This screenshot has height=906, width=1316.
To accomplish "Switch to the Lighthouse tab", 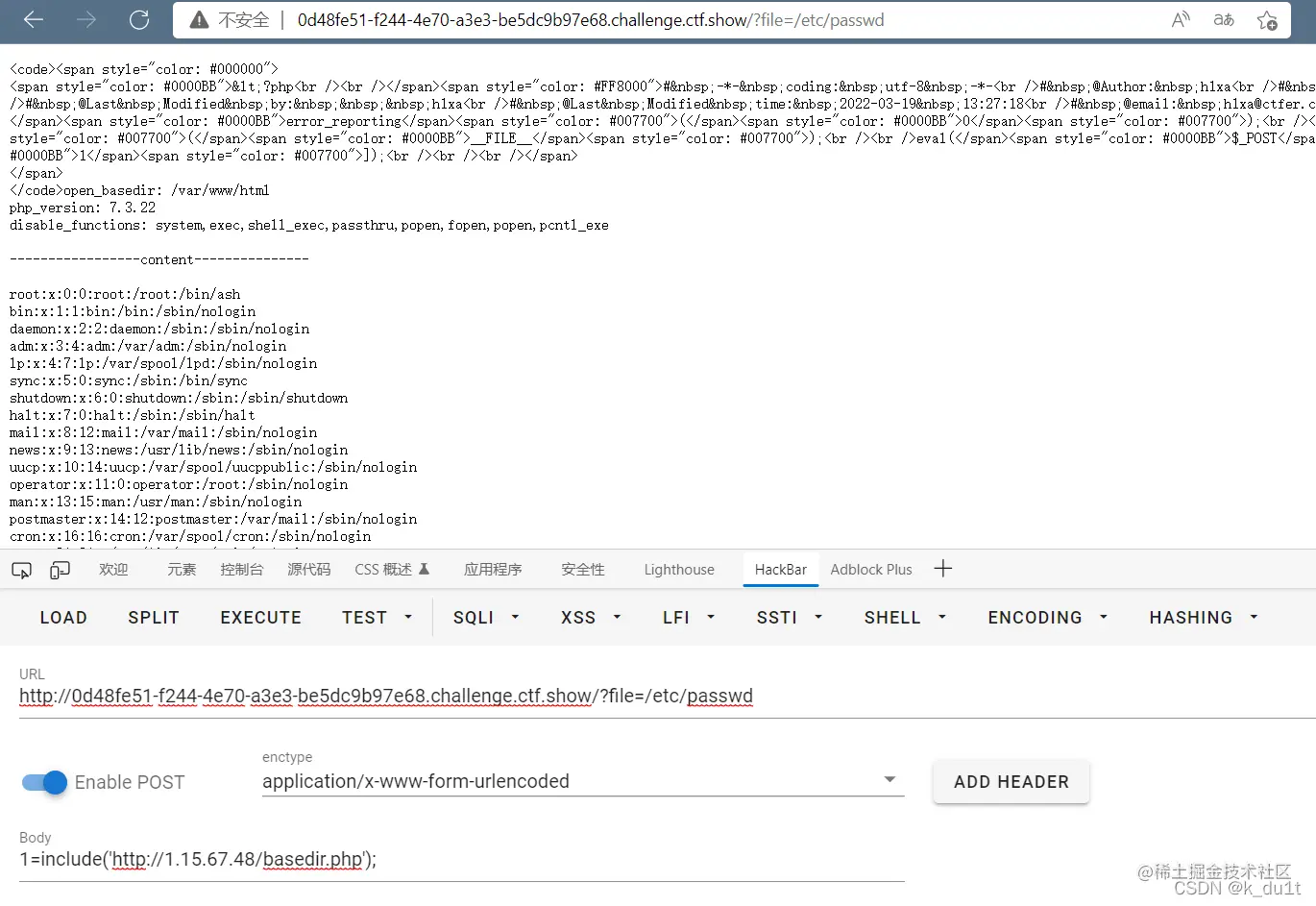I will click(679, 570).
